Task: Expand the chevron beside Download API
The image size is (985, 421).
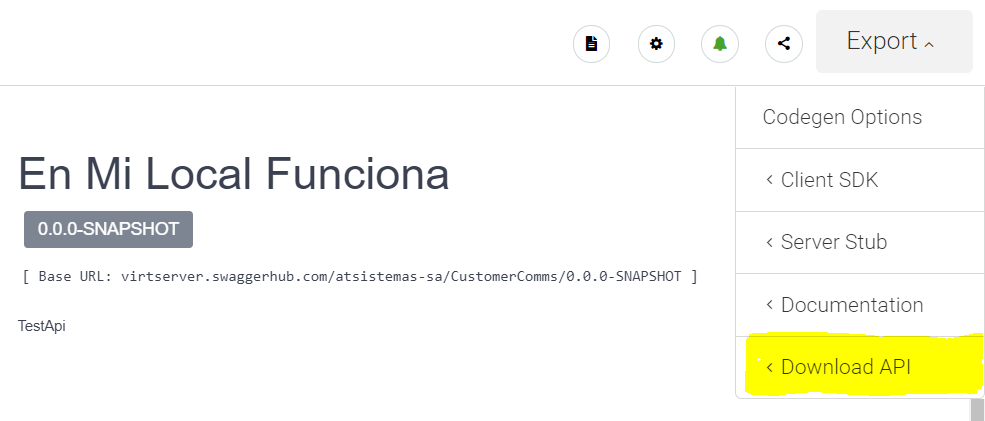Action: pyautogui.click(x=770, y=367)
